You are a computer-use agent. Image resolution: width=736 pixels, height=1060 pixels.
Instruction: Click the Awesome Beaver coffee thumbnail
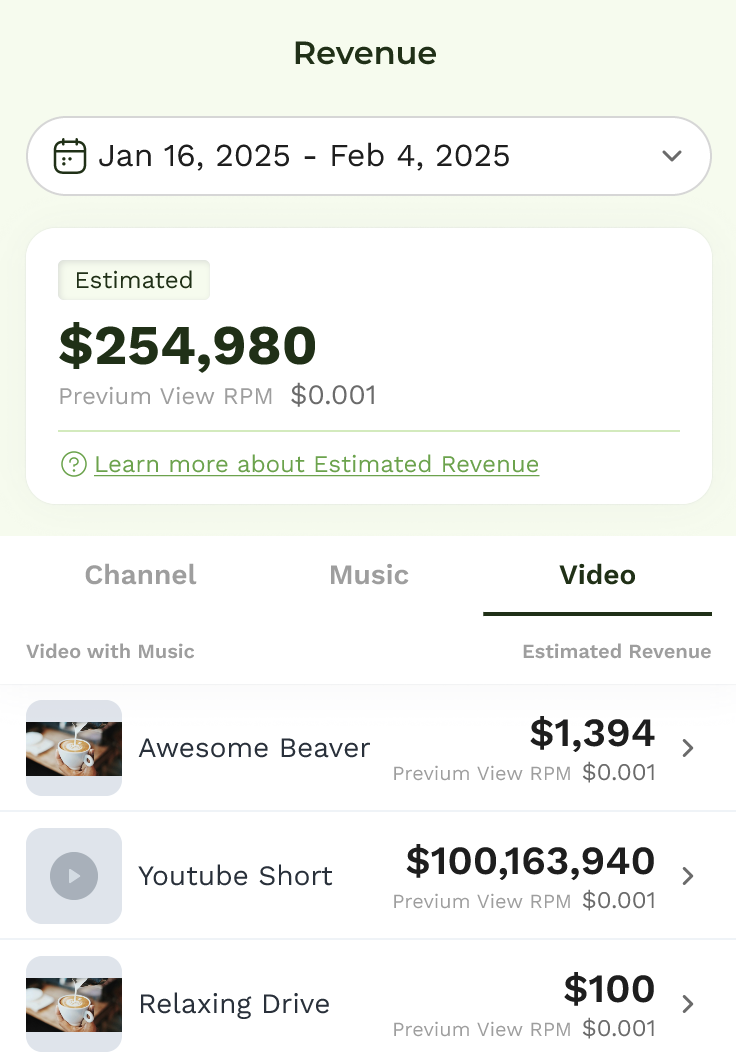(x=74, y=748)
